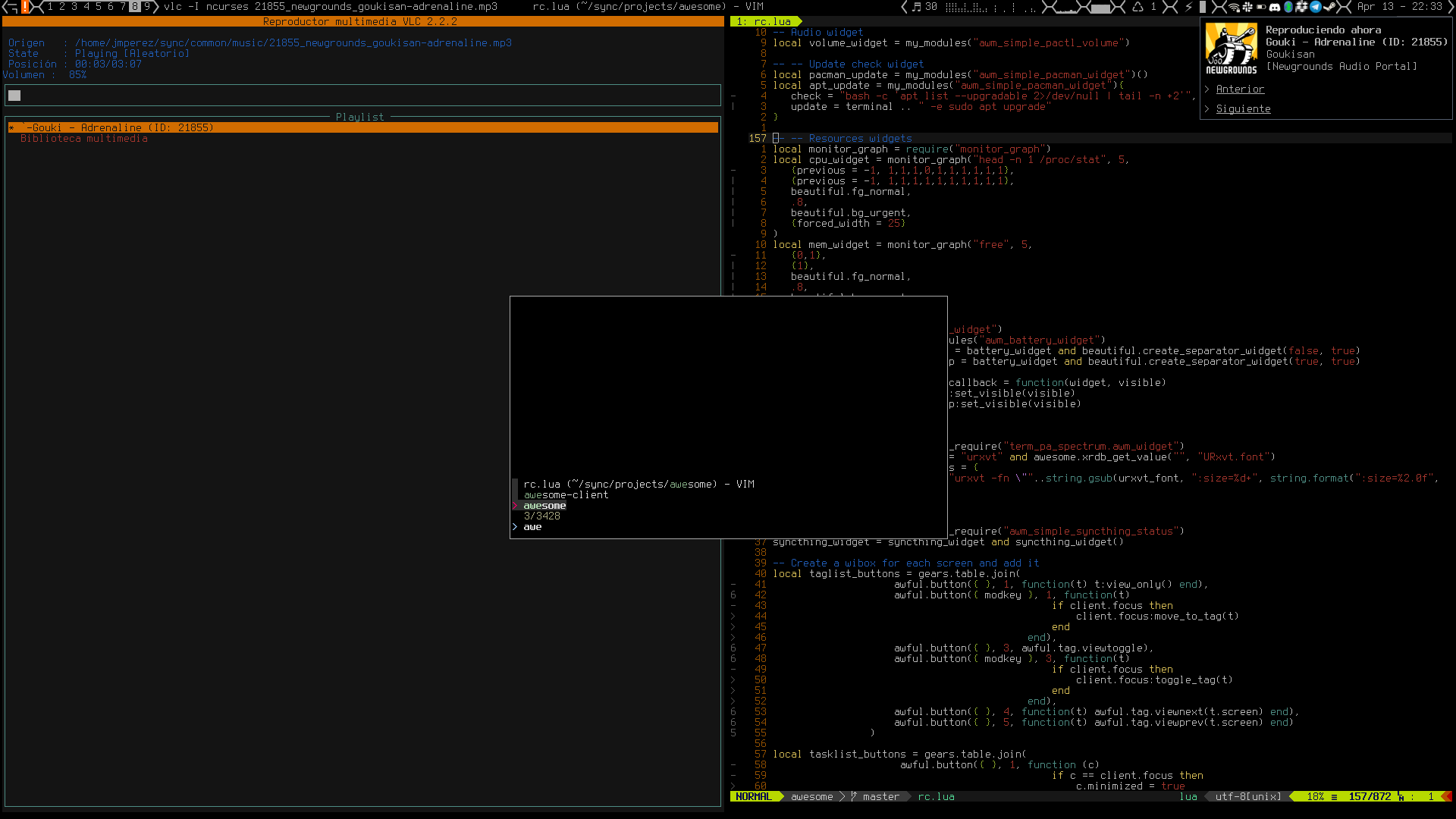Select the Gouki - Adrenaline playlist entry
This screenshot has width=1456, height=819.
click(362, 128)
